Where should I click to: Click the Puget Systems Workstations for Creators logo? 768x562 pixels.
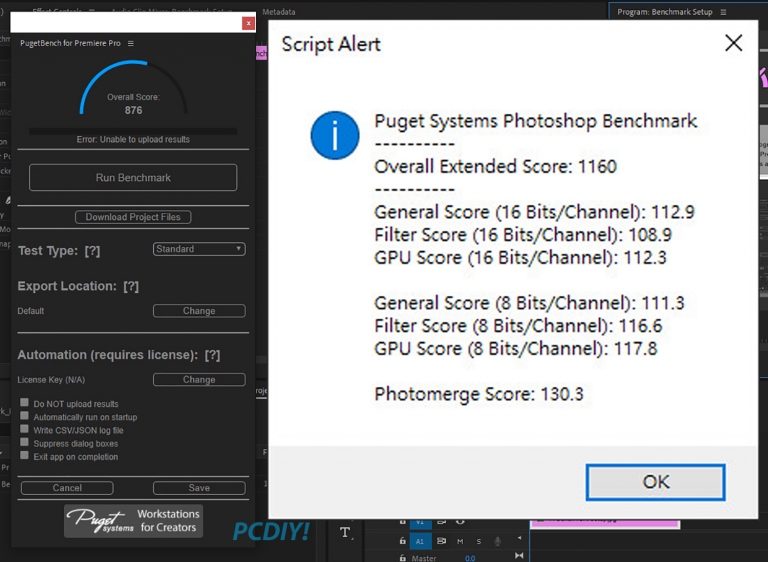click(x=133, y=521)
